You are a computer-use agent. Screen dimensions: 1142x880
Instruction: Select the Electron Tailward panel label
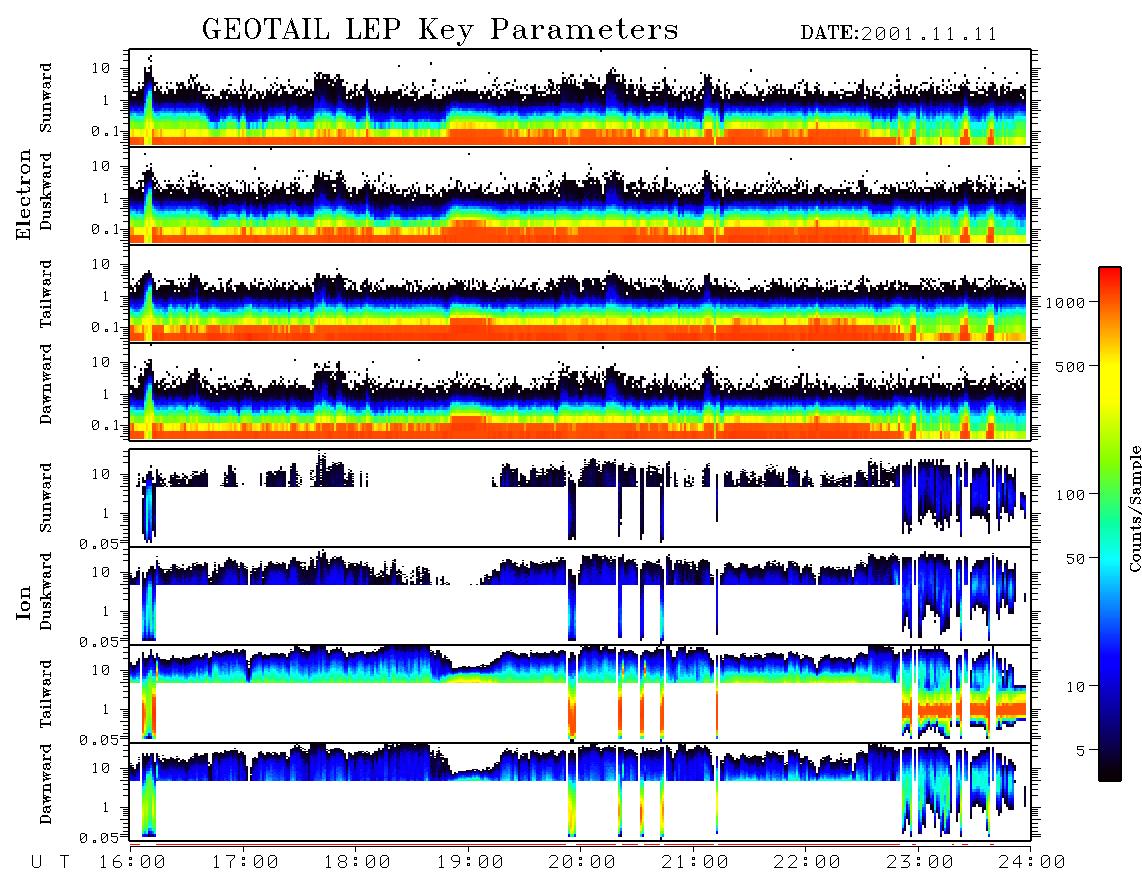pos(46,294)
